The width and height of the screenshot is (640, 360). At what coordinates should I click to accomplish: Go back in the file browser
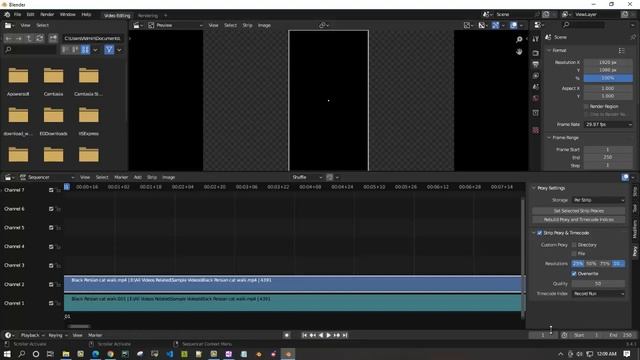[9, 38]
